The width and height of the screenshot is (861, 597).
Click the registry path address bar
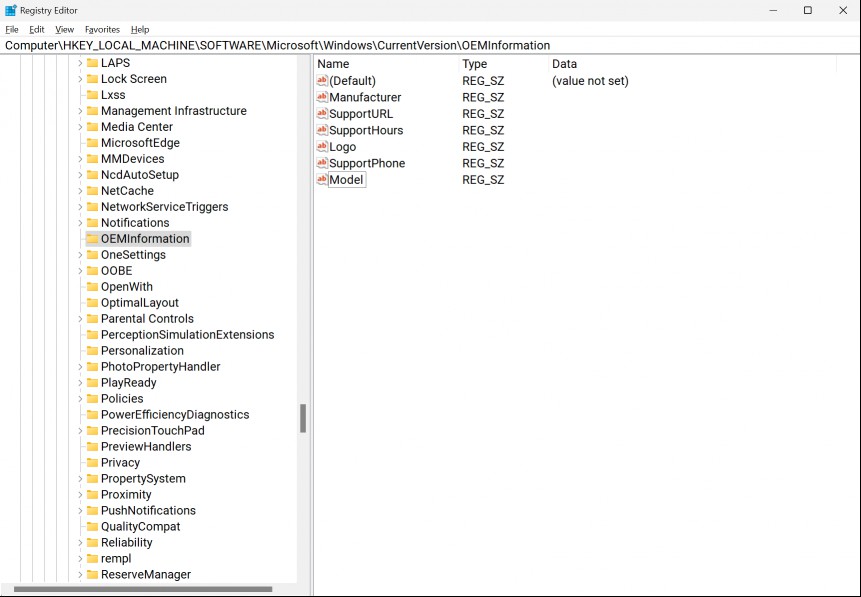[x=430, y=46]
